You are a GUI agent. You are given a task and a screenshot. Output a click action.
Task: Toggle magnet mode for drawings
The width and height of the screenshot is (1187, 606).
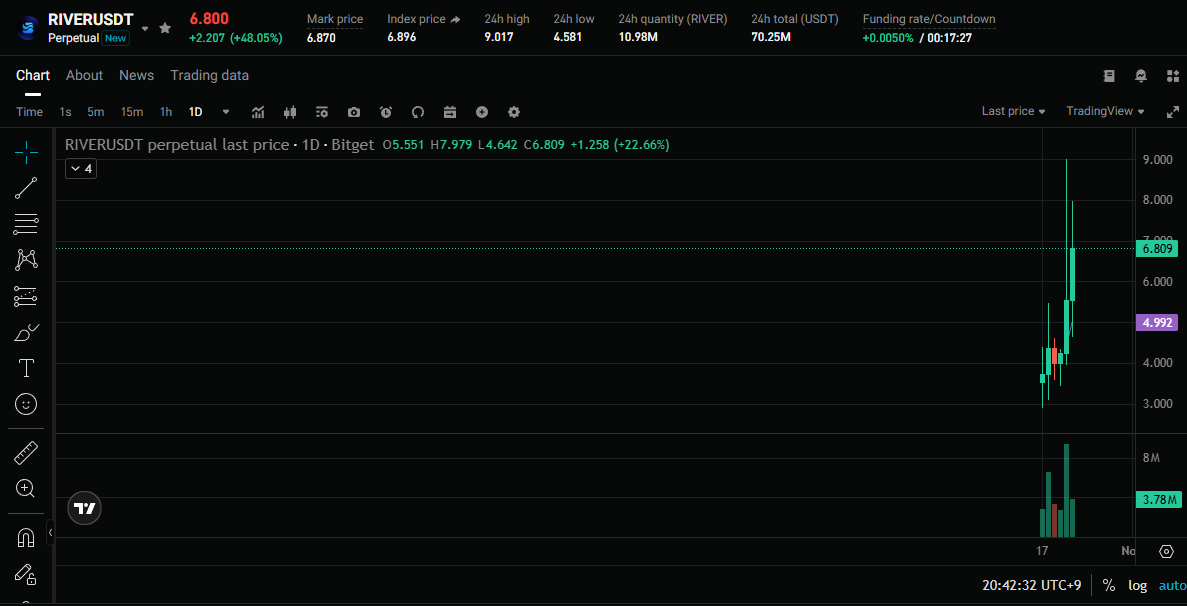[x=26, y=538]
